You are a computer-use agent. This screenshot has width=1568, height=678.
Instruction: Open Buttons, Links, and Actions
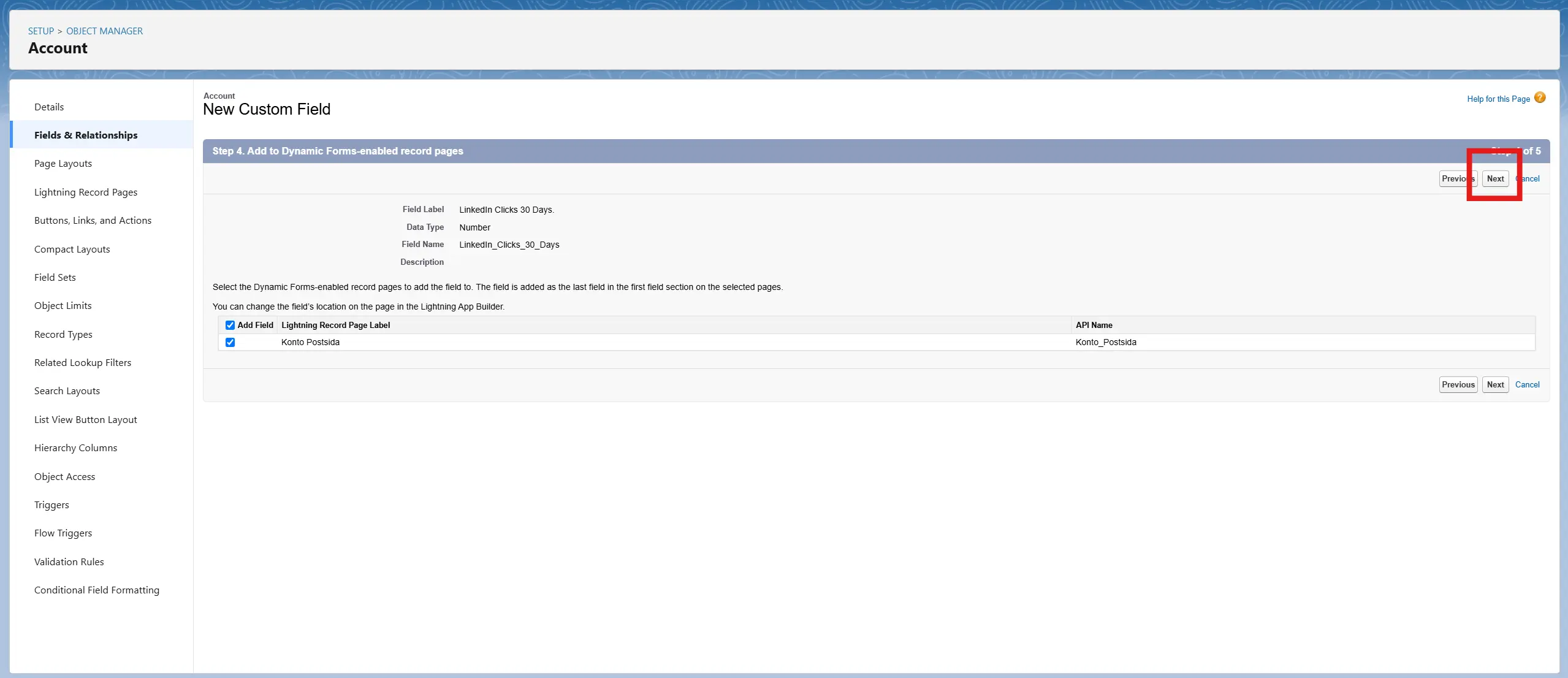(x=93, y=220)
